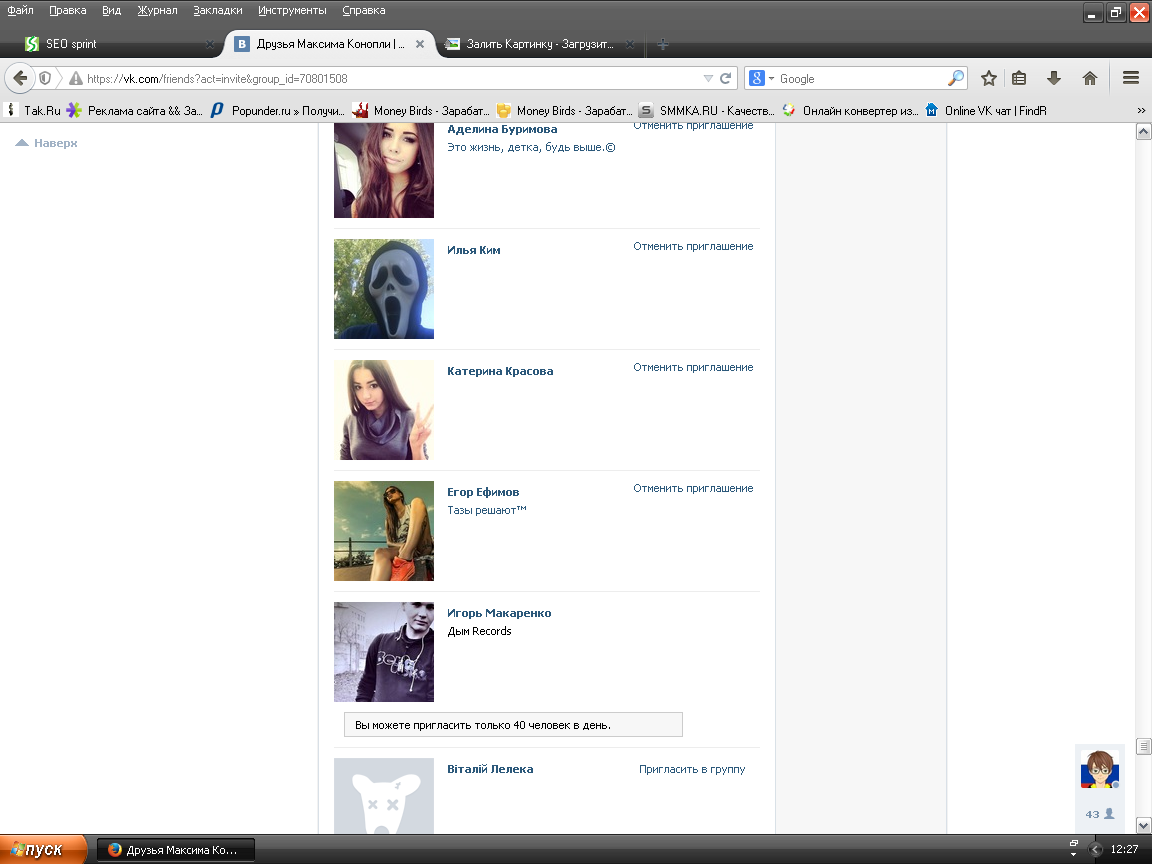
Task: Open the Файл menu
Action: tap(21, 10)
